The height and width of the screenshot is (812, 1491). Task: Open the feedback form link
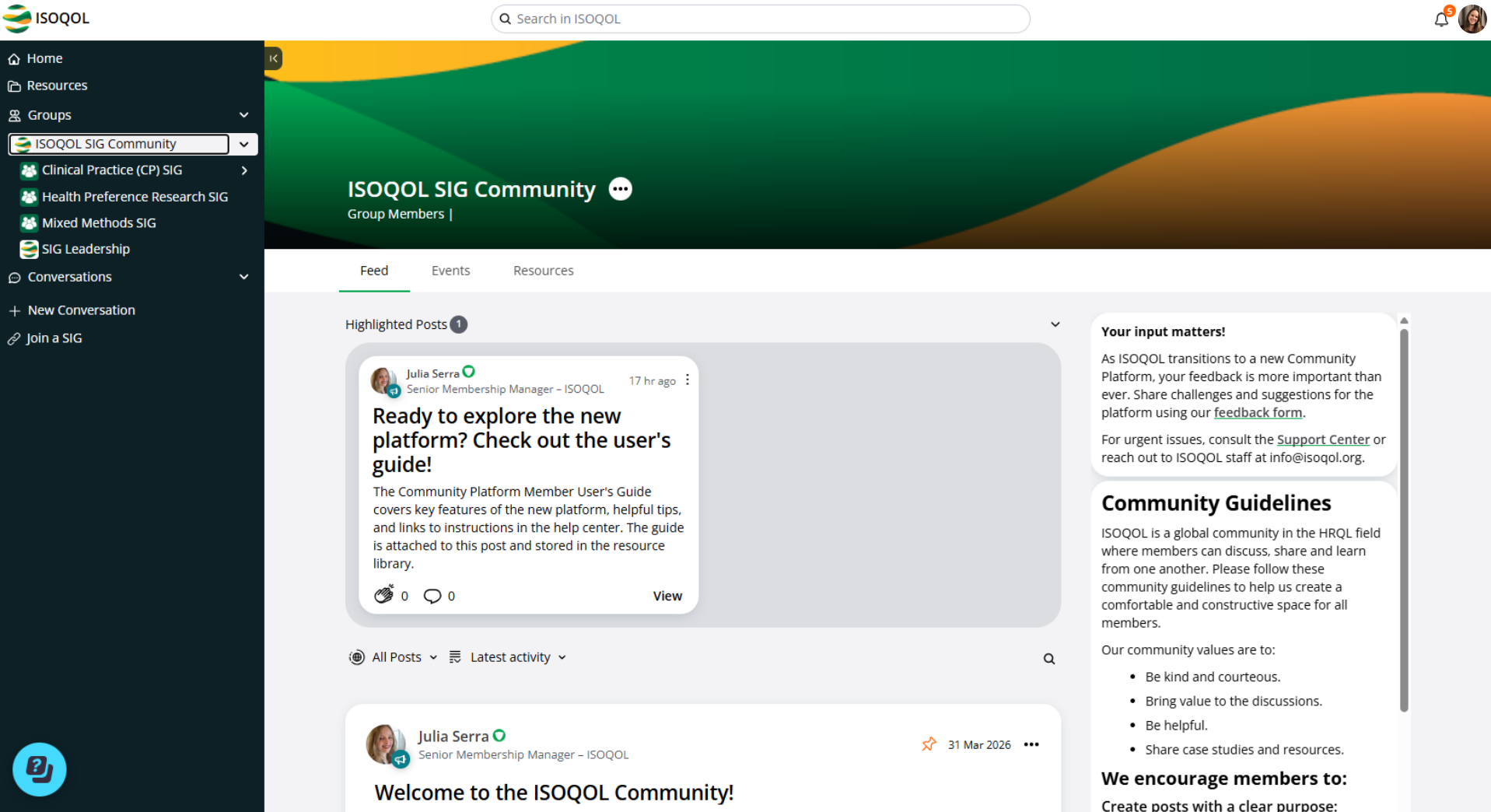point(1258,413)
